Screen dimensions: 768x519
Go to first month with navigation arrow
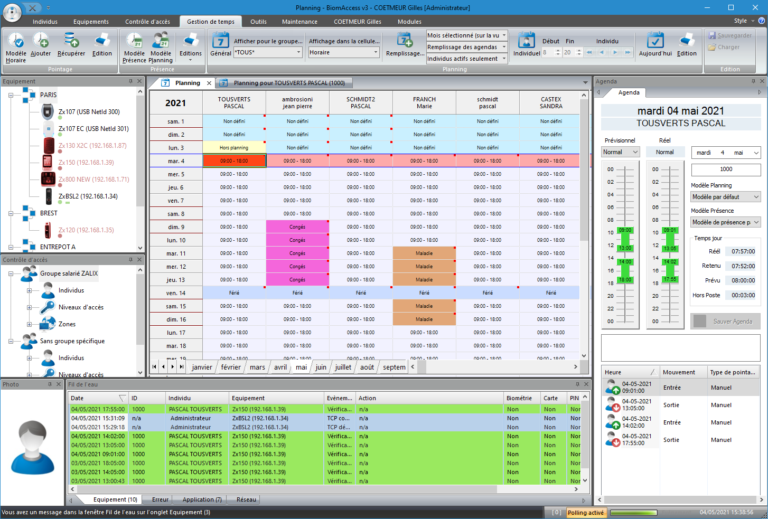154,367
